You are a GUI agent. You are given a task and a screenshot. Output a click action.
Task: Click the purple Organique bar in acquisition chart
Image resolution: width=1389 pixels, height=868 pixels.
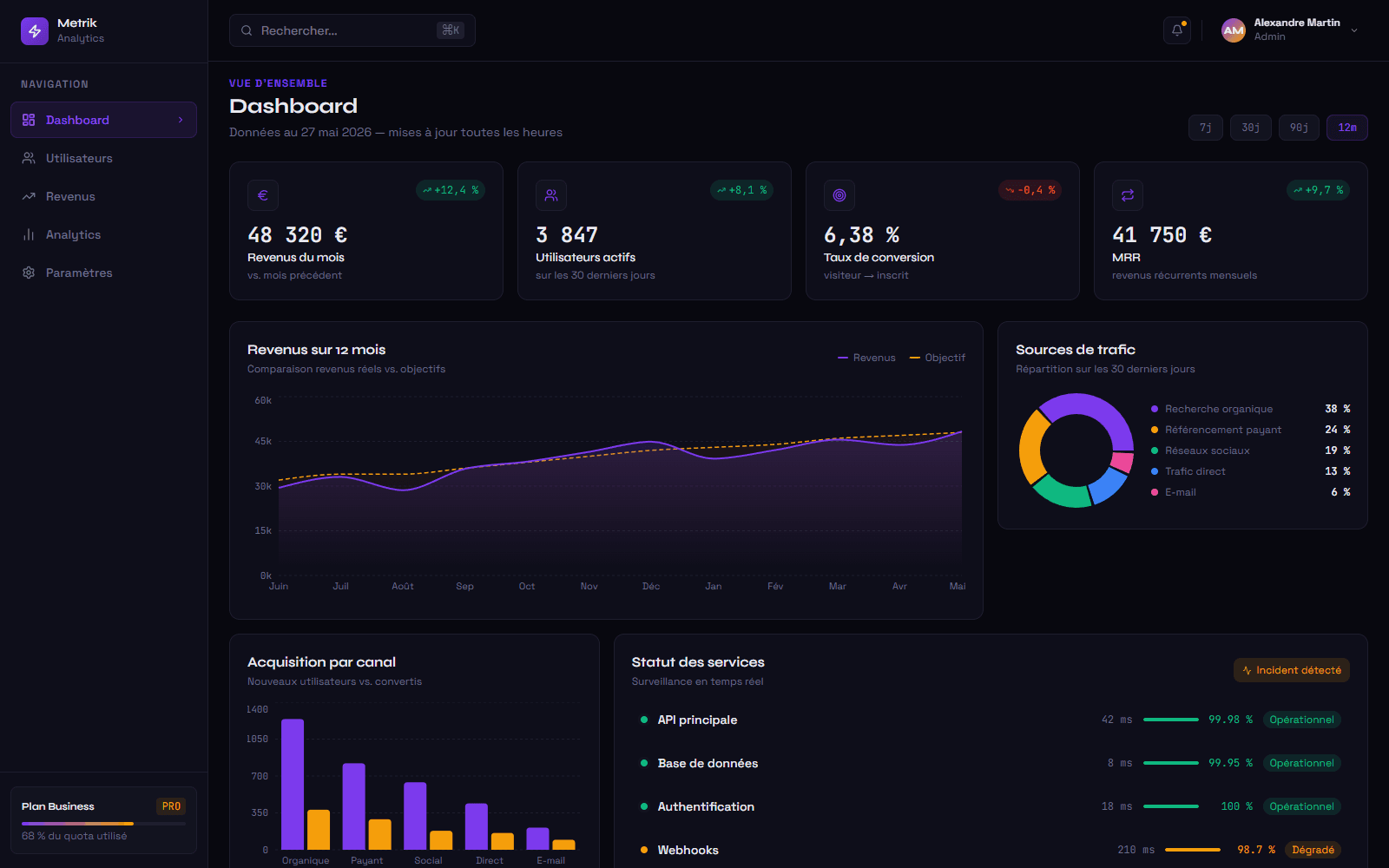point(293,784)
